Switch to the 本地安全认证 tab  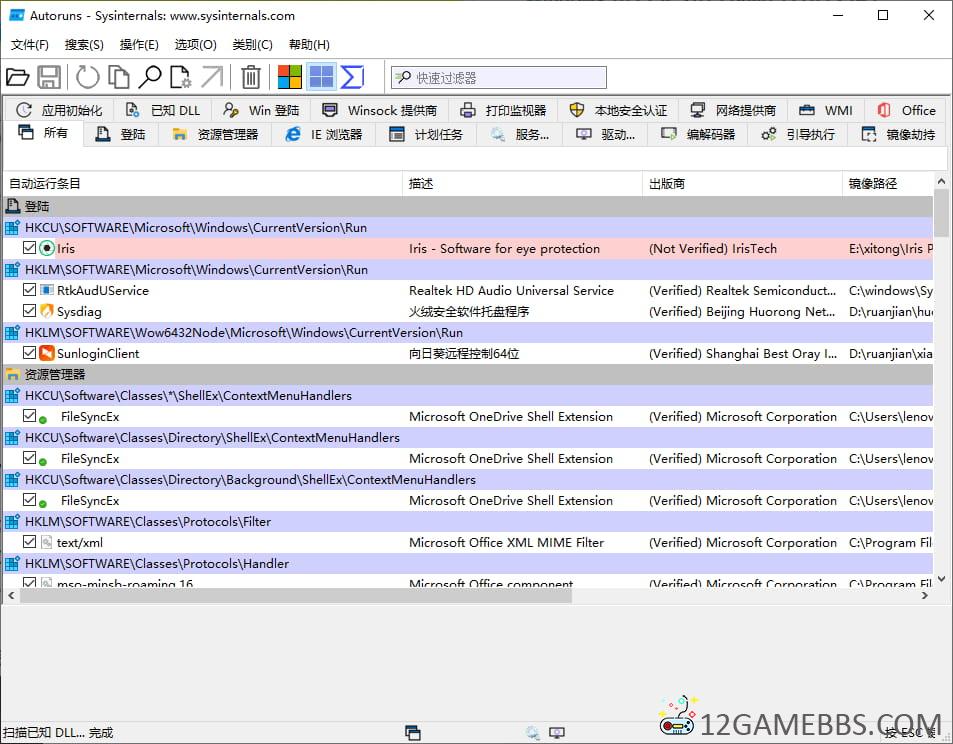coord(618,110)
